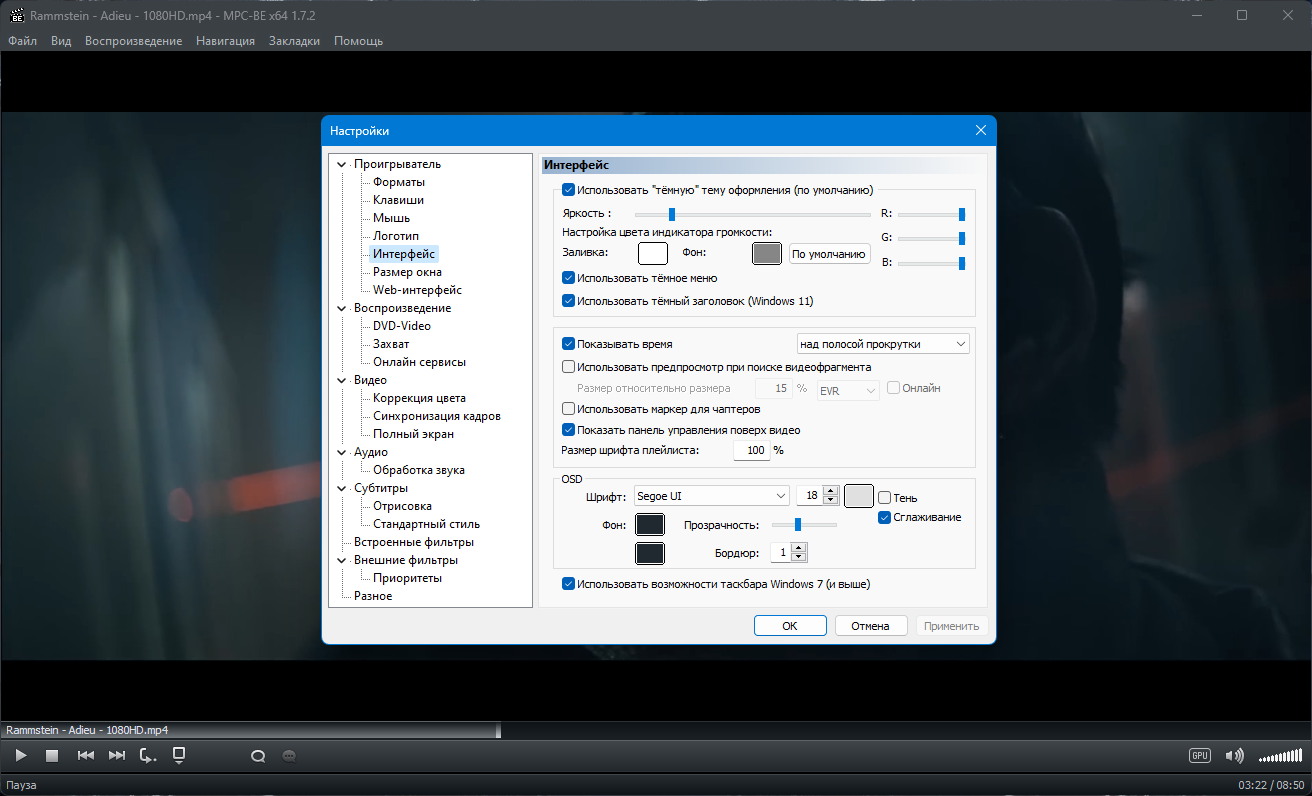1312x796 pixels.
Task: Click the B color slider
Action: pyautogui.click(x=931, y=263)
